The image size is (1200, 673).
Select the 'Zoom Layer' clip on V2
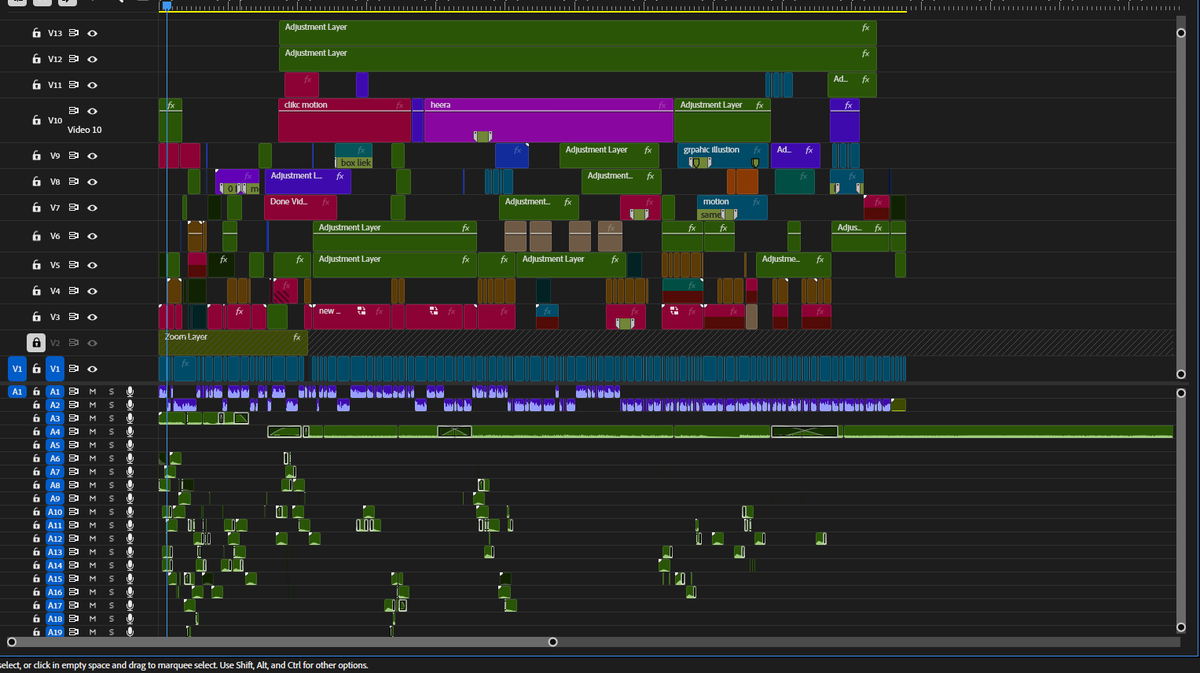[233, 343]
